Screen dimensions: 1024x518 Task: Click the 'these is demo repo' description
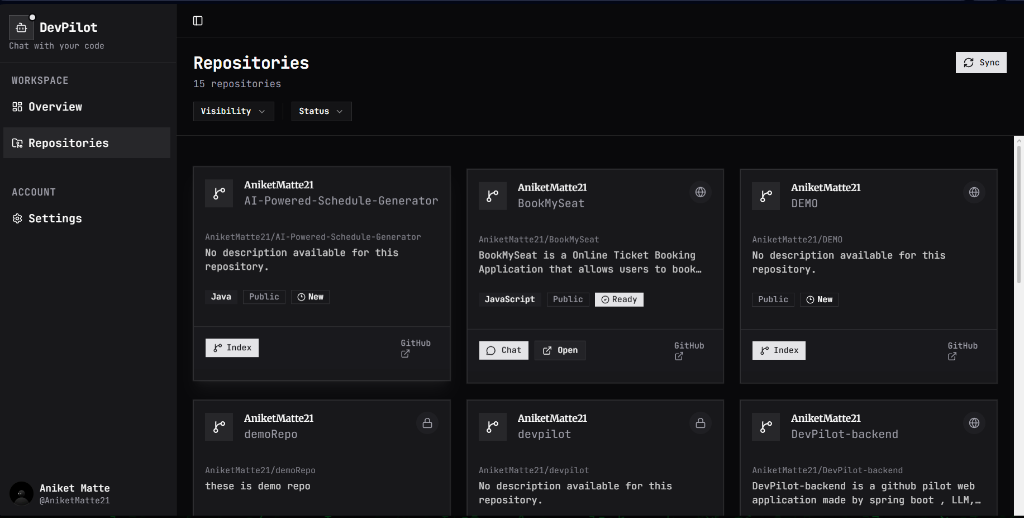[258, 486]
